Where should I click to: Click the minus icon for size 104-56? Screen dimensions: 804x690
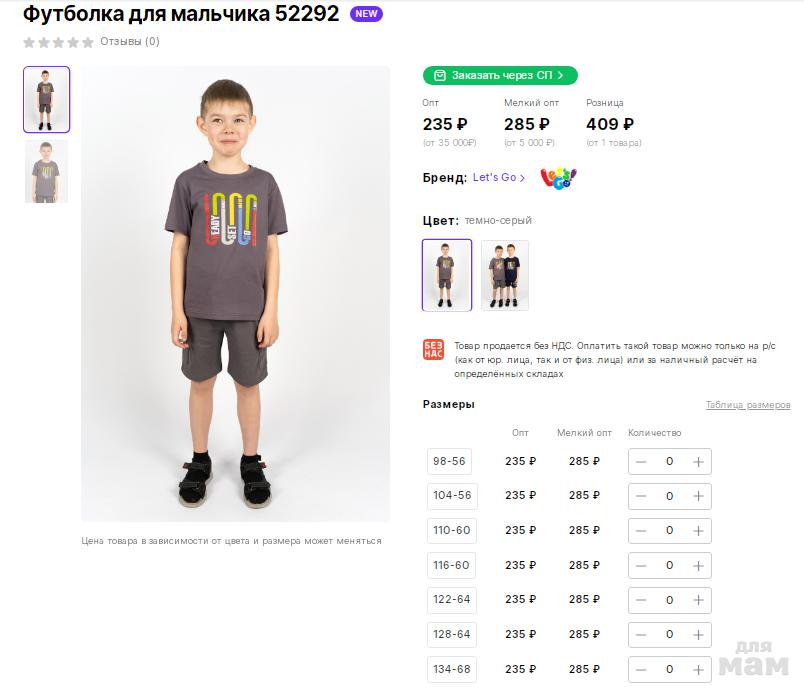point(641,496)
